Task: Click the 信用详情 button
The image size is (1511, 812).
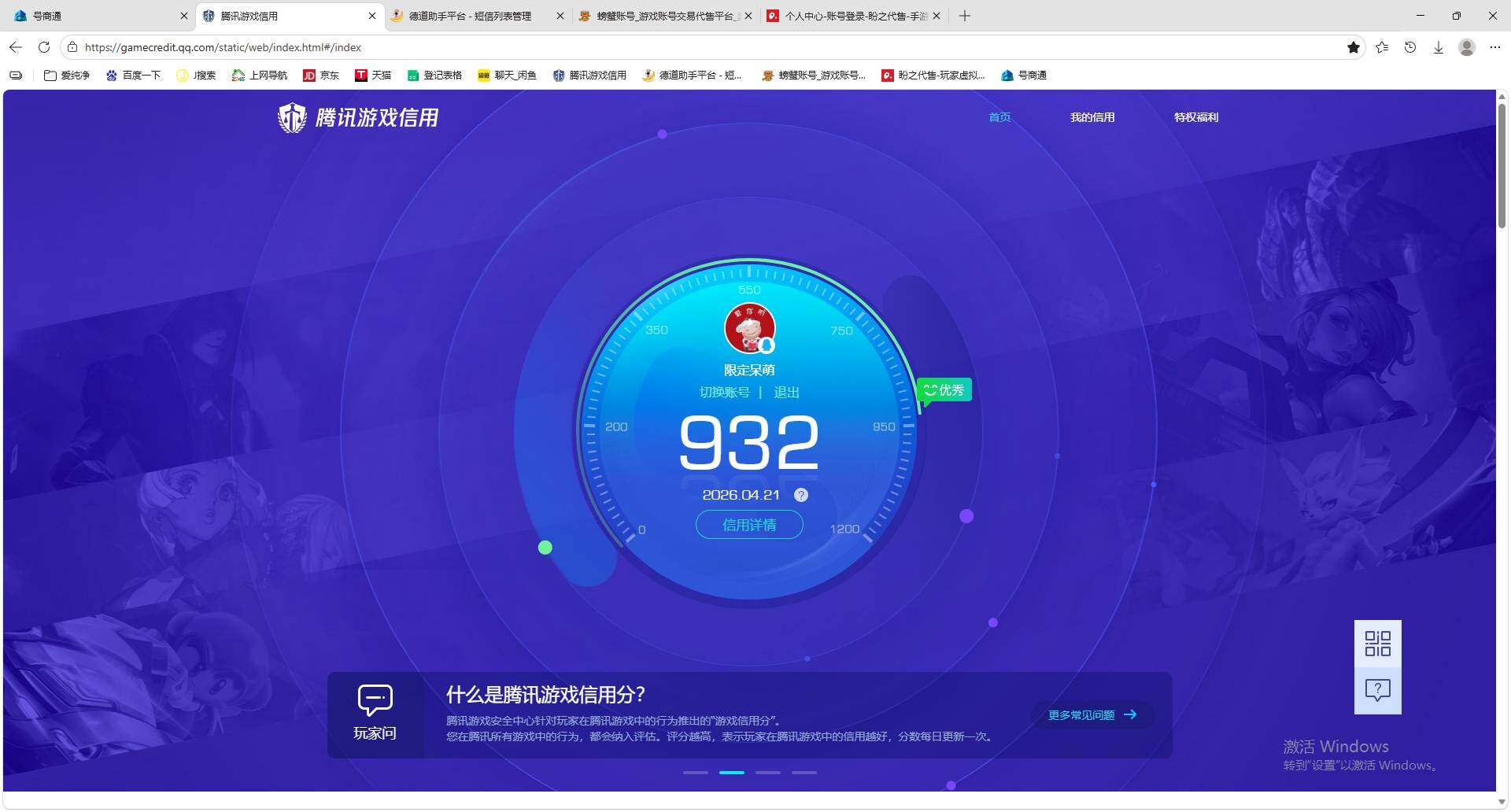Action: click(x=749, y=525)
